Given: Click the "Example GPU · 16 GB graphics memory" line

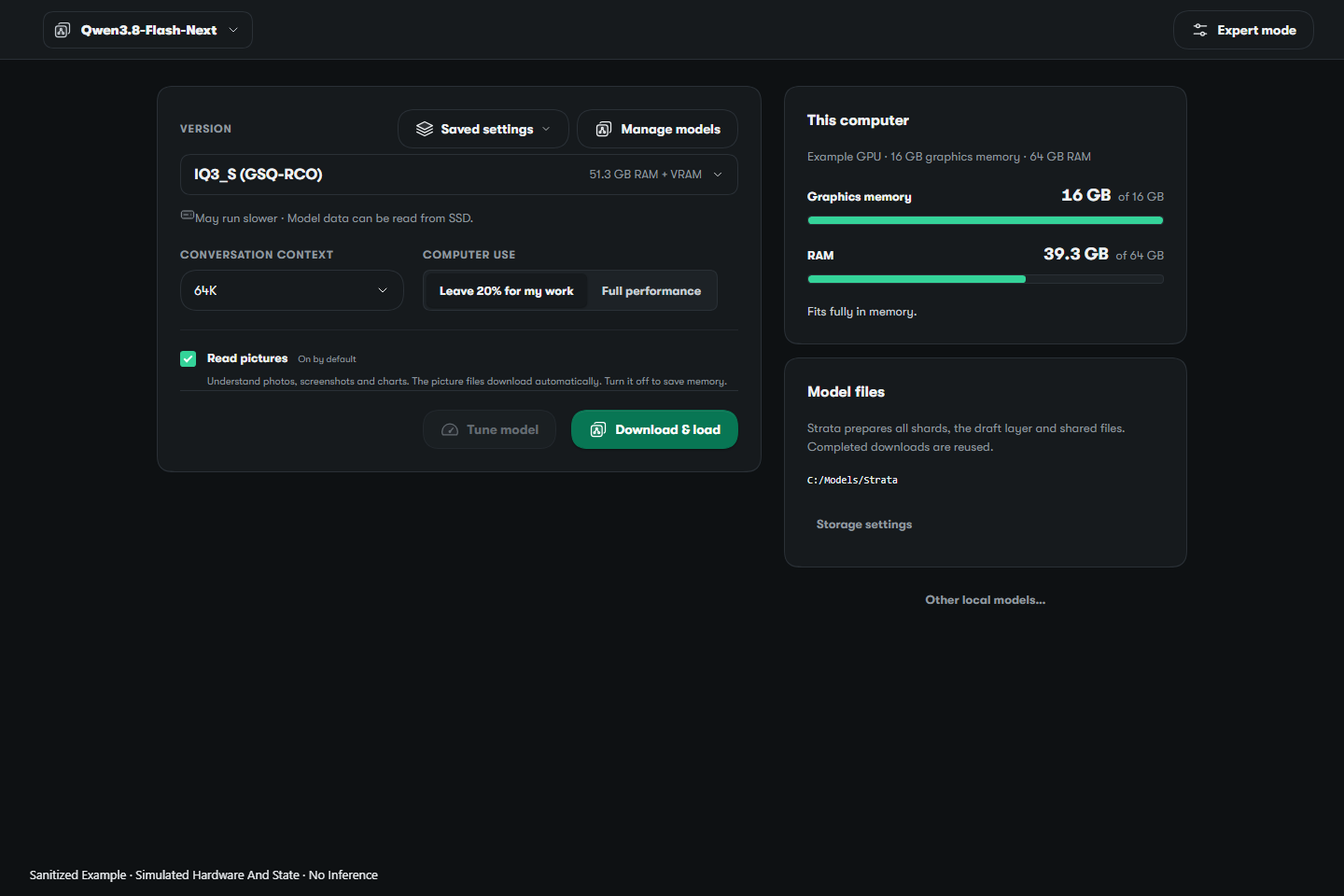Looking at the screenshot, I should [x=949, y=157].
